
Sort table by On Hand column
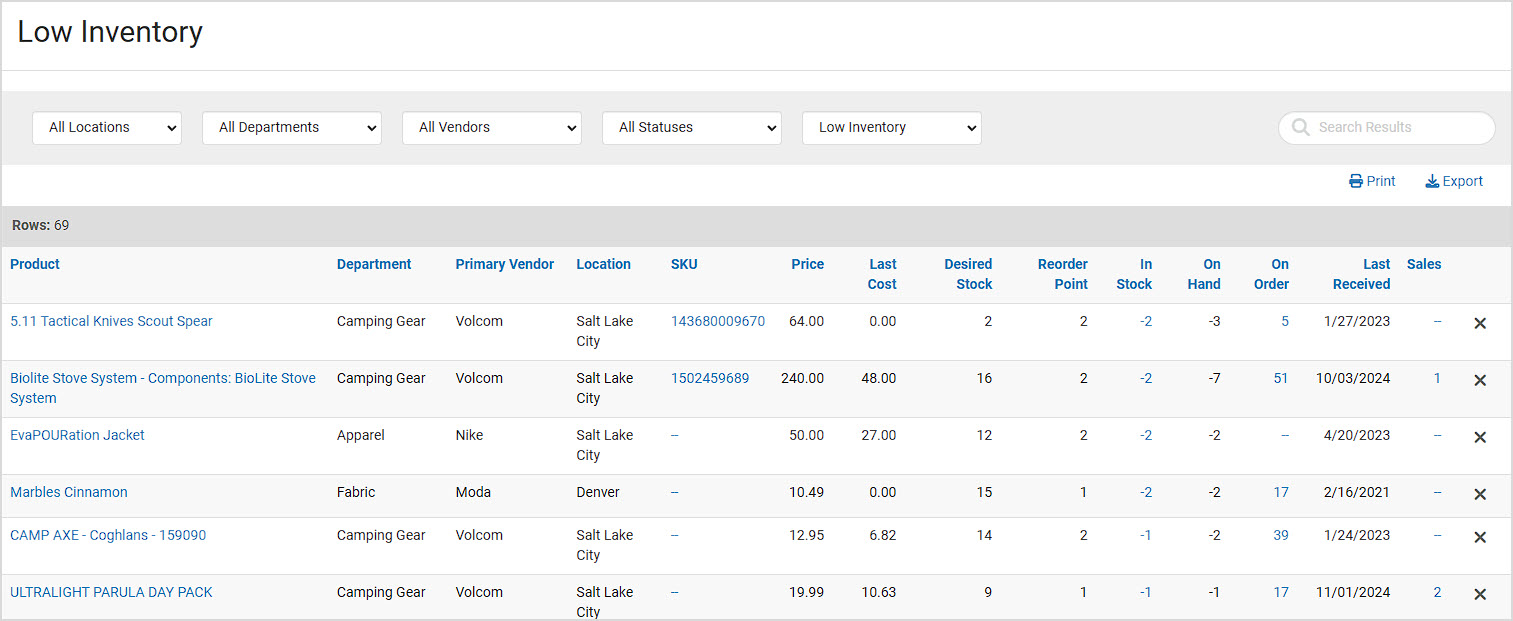point(1204,274)
